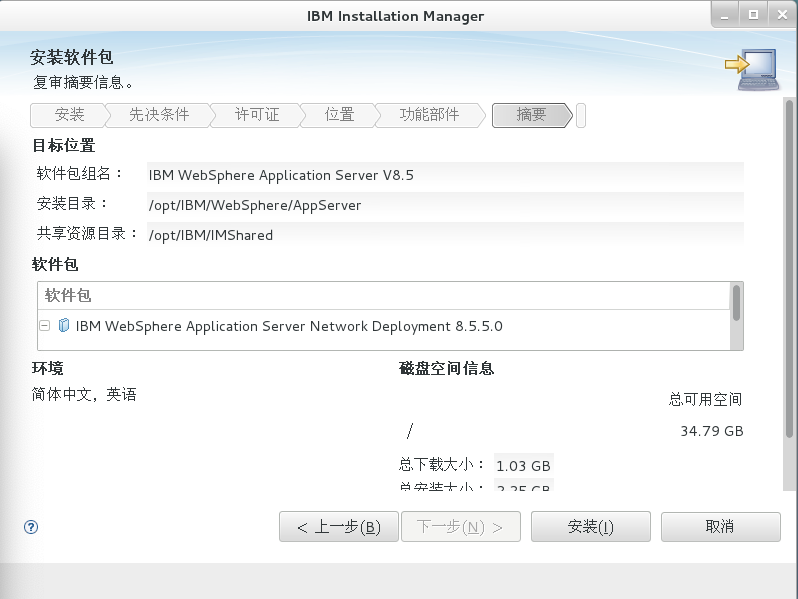Go to the 安装 wizard step
Viewport: 798px width, 599px height.
(x=69, y=115)
